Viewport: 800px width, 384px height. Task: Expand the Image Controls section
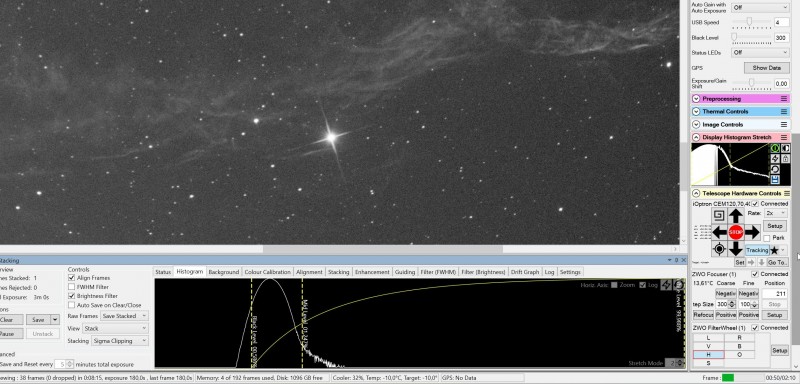point(696,124)
